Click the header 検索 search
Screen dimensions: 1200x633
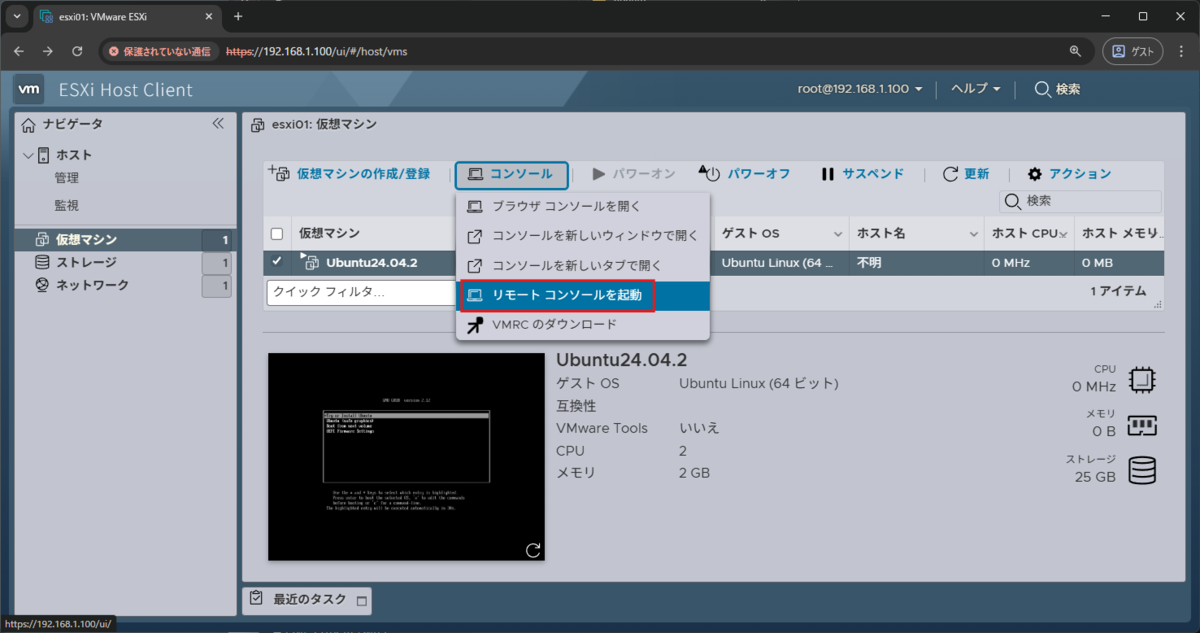(1057, 89)
